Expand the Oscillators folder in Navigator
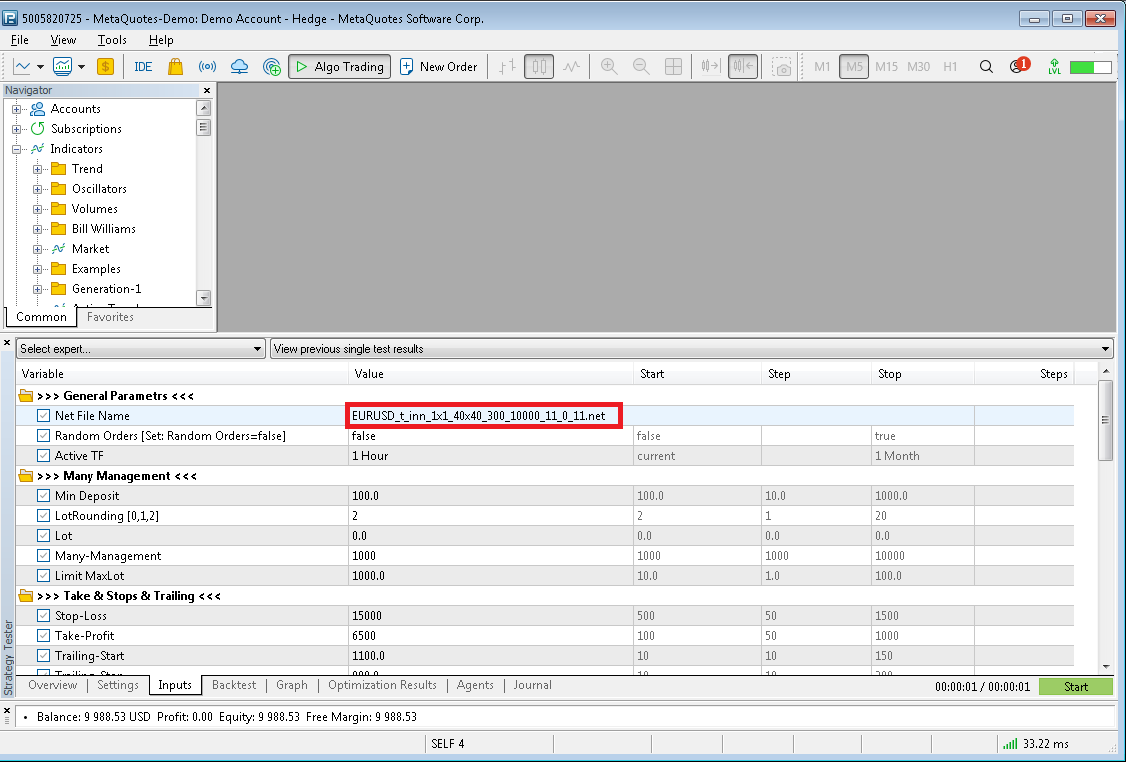Image resolution: width=1126 pixels, height=762 pixels. click(38, 189)
